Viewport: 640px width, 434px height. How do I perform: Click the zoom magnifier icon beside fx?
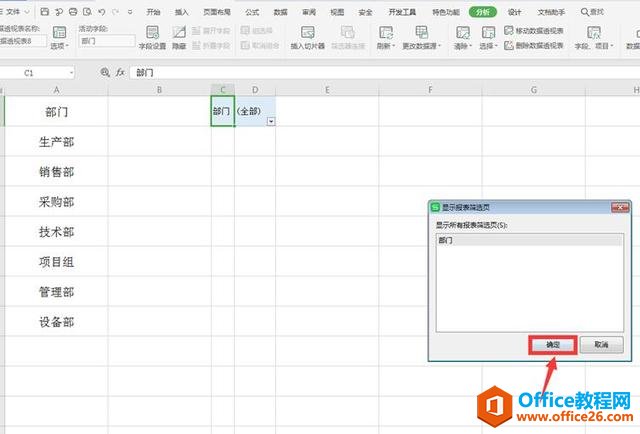(105, 72)
